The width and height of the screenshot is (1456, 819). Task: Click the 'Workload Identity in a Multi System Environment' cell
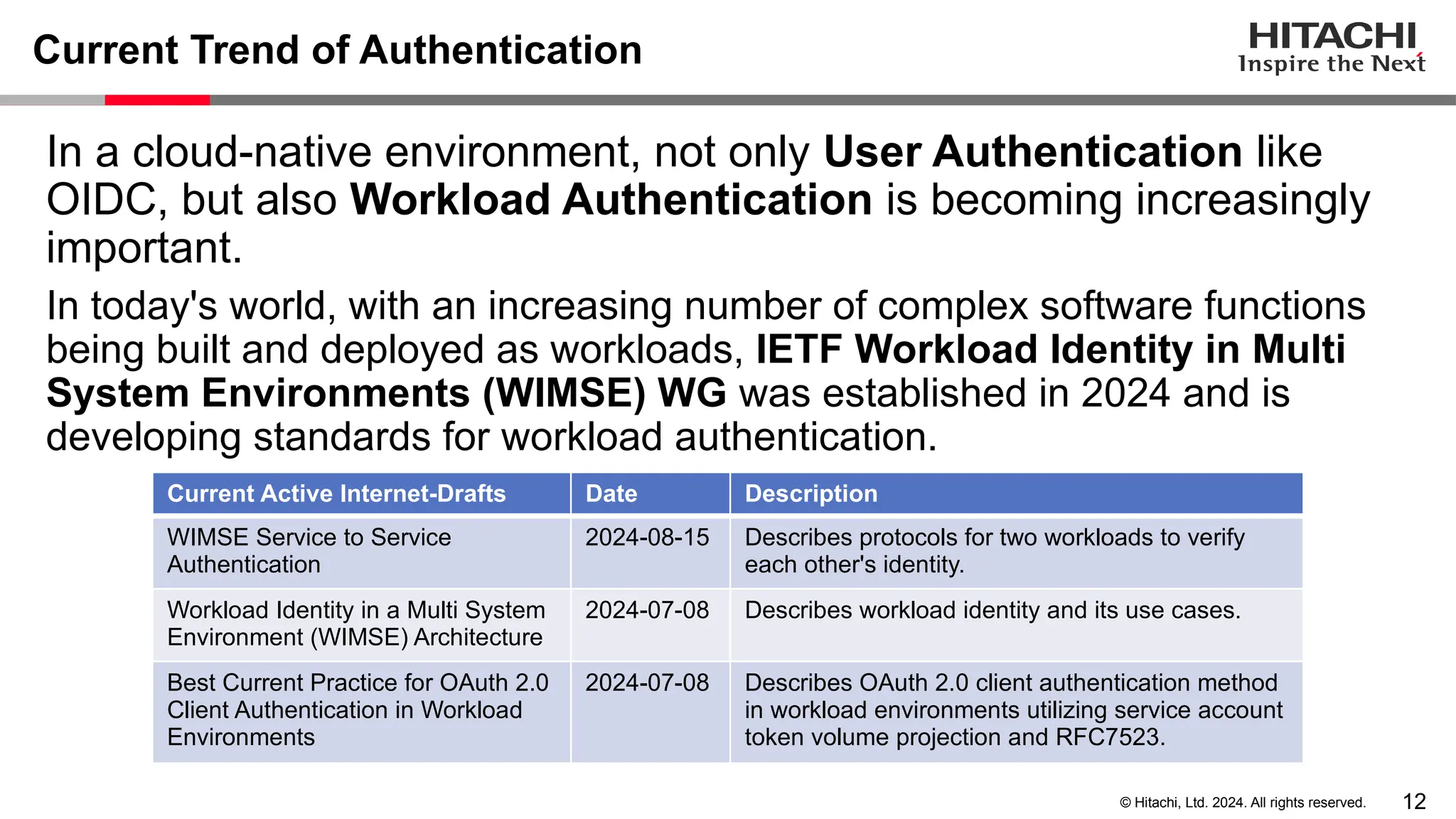[x=361, y=624]
